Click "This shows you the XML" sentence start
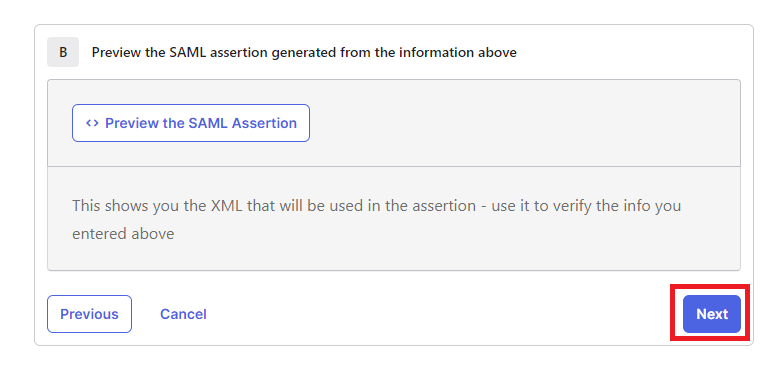The width and height of the screenshot is (783, 365). click(x=157, y=206)
